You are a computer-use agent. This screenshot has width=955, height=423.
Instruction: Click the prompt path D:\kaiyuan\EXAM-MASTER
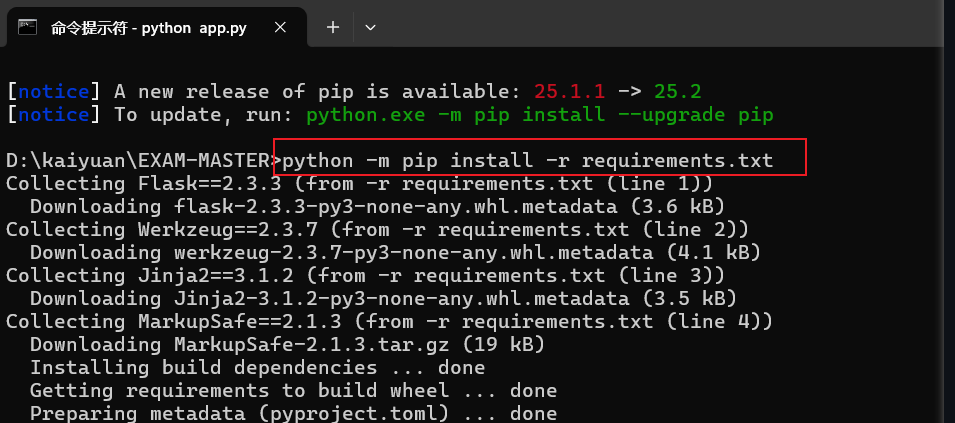click(138, 161)
